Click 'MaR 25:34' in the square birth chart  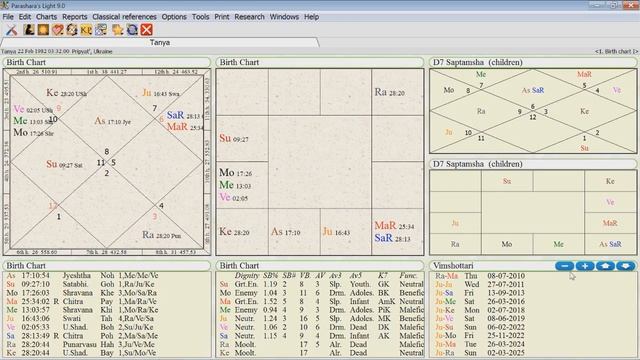click(x=394, y=226)
